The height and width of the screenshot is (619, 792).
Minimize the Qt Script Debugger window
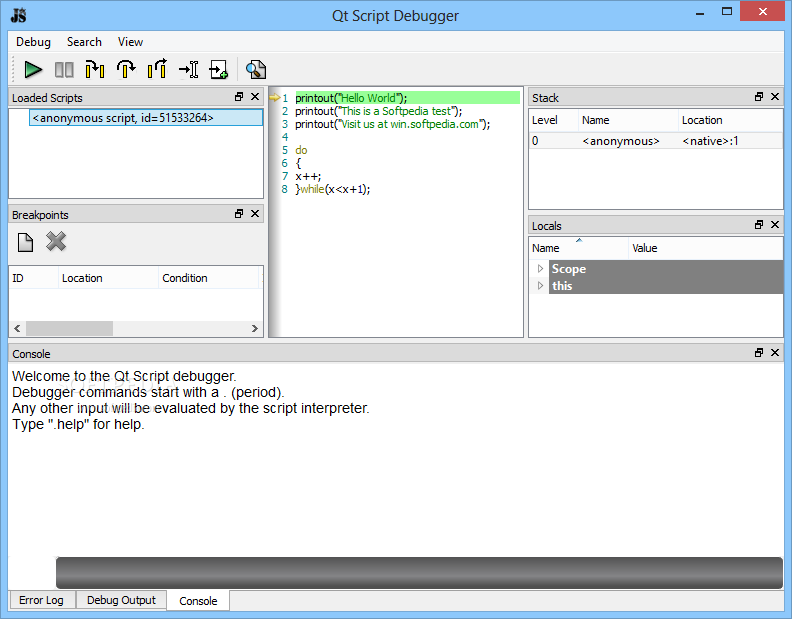click(700, 12)
